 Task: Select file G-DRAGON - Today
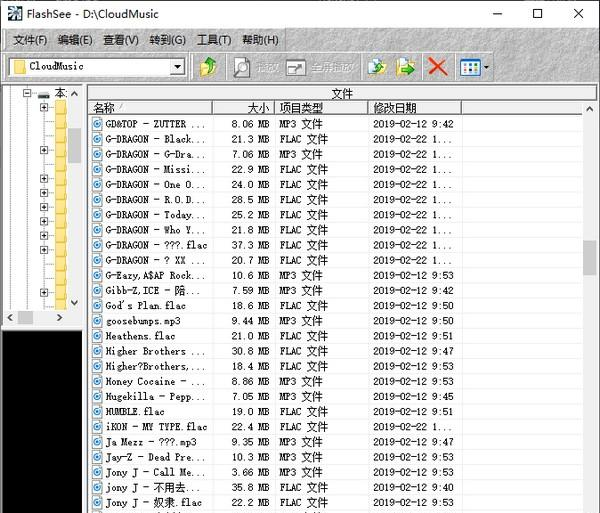coord(155,215)
